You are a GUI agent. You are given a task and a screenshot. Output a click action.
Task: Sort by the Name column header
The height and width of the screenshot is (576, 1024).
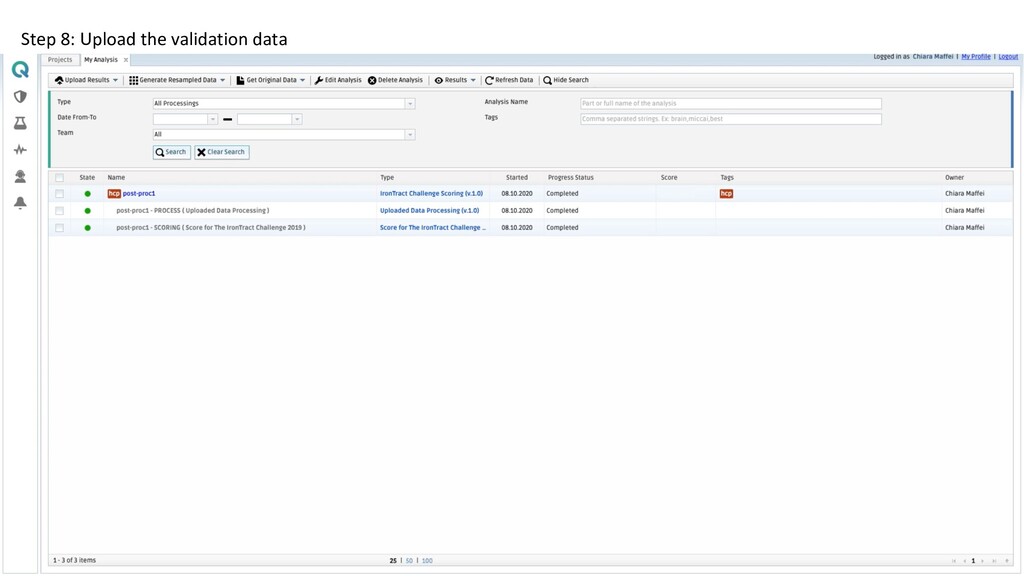tap(116, 178)
